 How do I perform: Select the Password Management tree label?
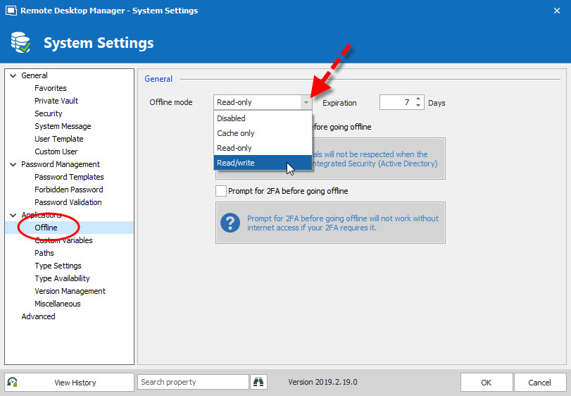(60, 165)
